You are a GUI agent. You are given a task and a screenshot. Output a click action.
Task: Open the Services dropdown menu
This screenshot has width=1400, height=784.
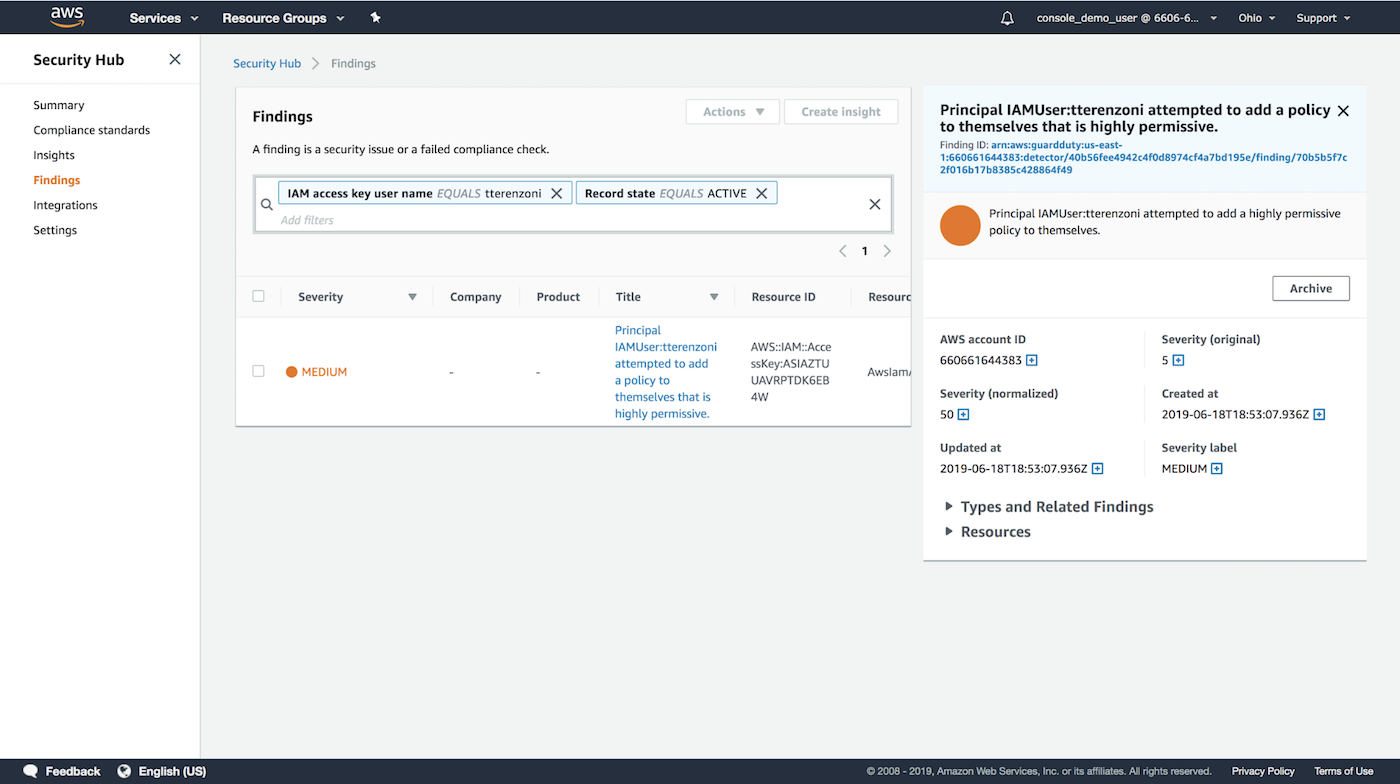(164, 18)
